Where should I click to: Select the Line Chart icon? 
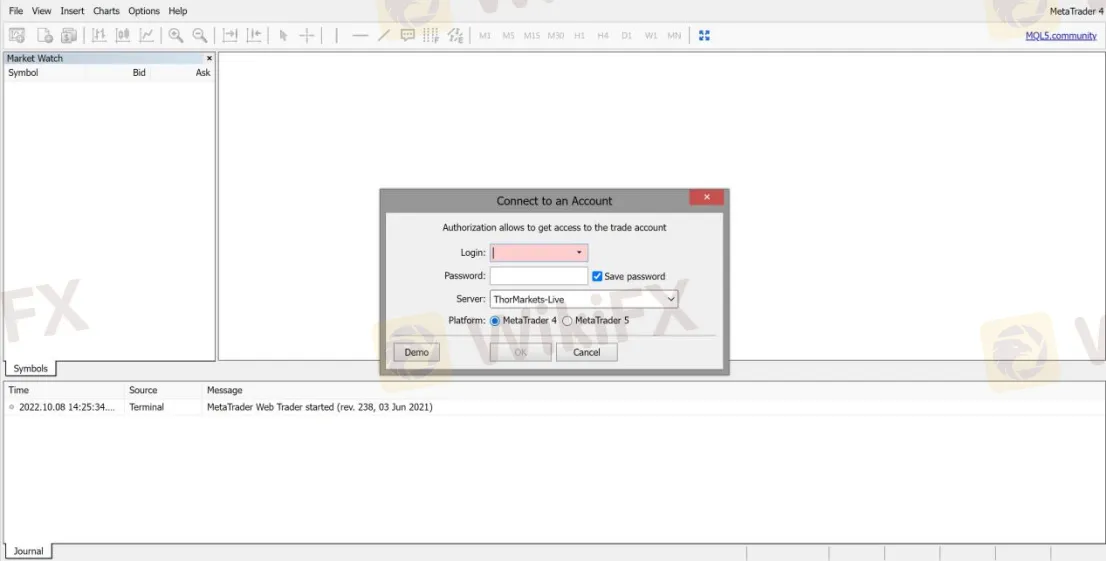(147, 35)
